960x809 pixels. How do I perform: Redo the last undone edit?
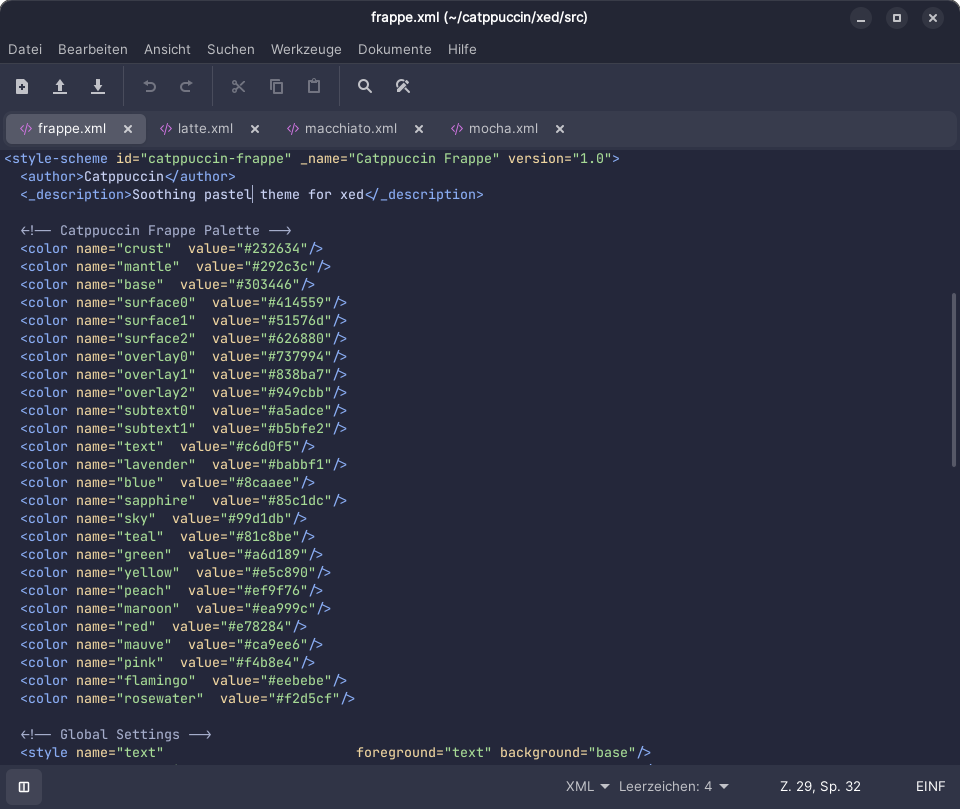[186, 86]
